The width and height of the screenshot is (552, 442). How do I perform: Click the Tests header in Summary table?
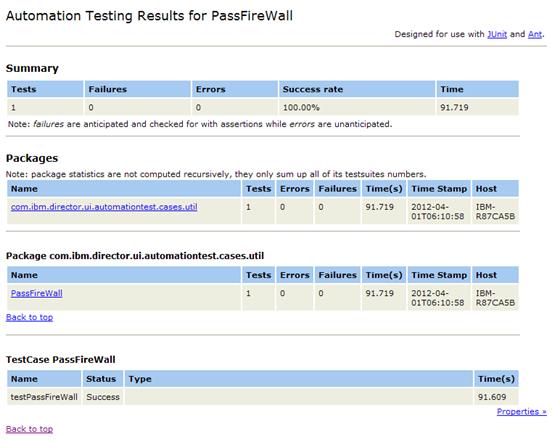45,89
